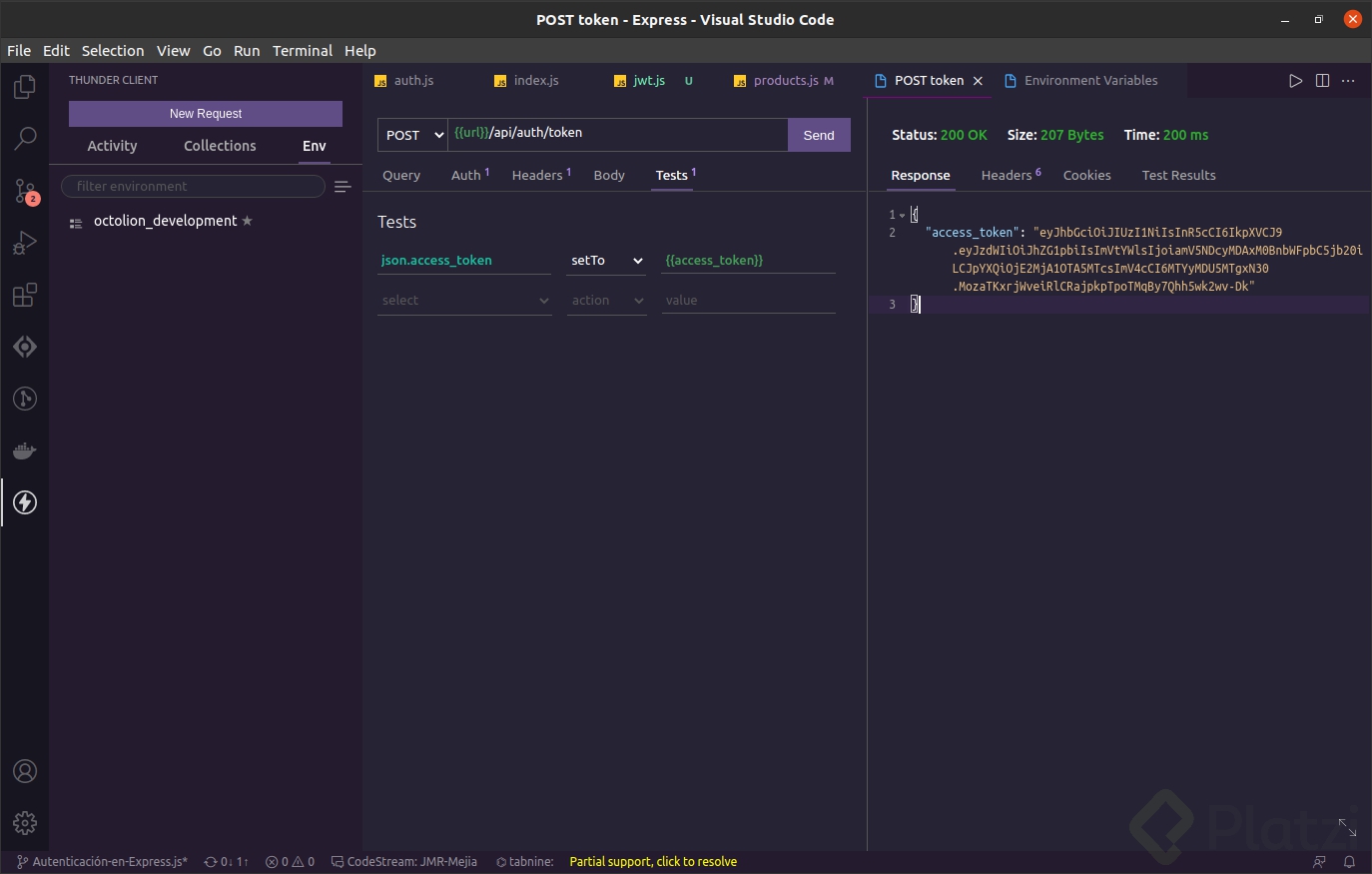Synchronize changes from the status bar
The height and width of the screenshot is (874, 1372).
(x=227, y=862)
